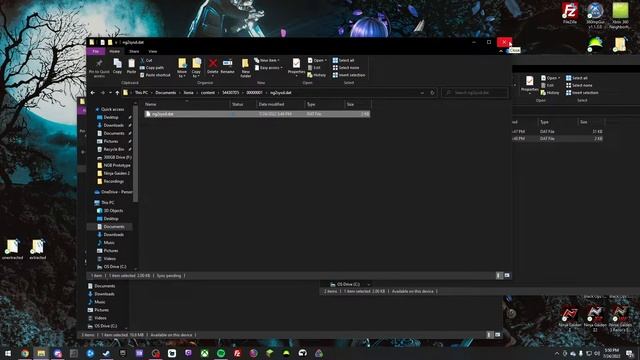
Task: Switch to large icons view in status bar
Action: (507, 276)
